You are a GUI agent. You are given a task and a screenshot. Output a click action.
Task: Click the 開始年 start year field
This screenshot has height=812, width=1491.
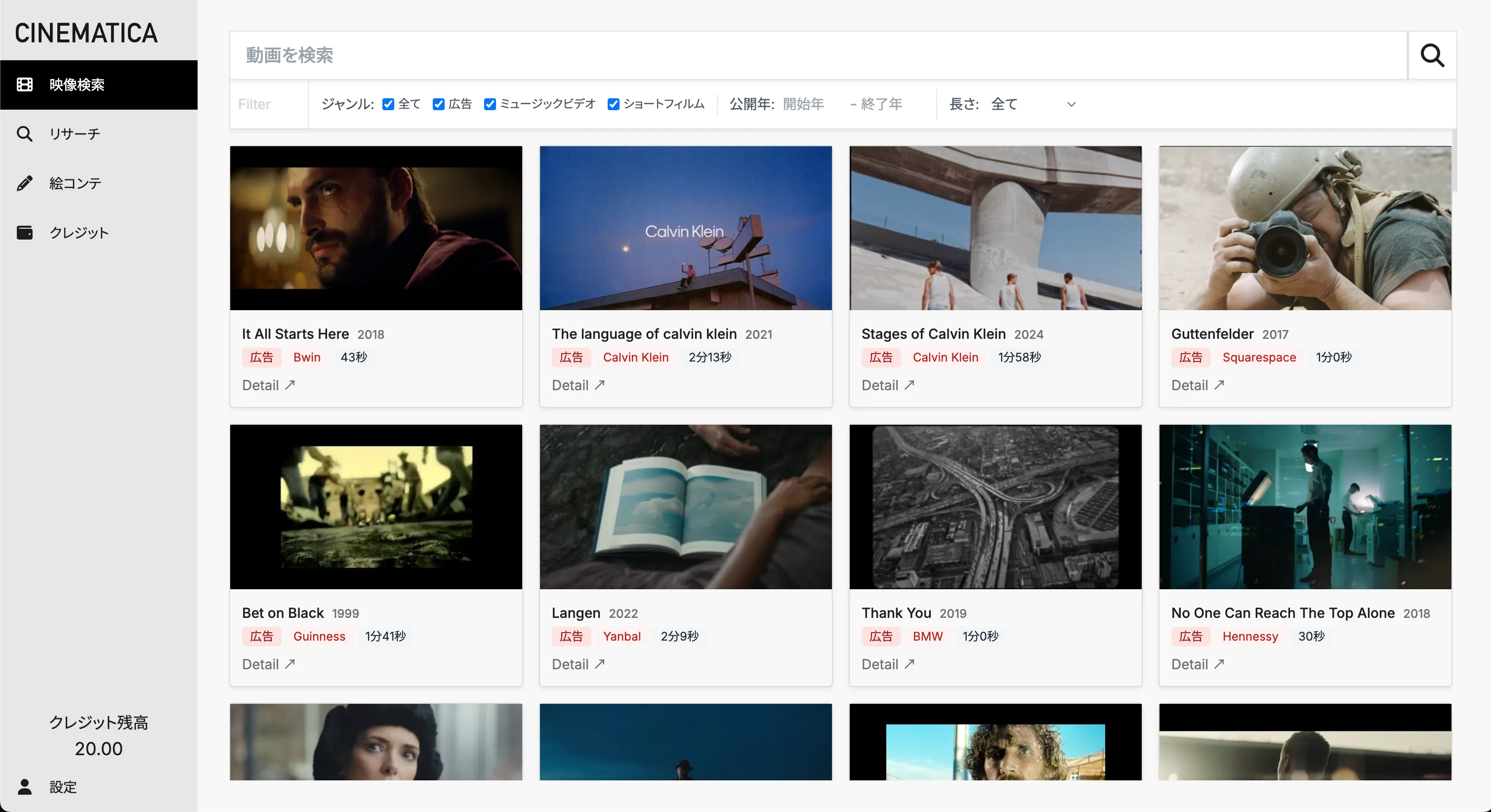pos(812,104)
